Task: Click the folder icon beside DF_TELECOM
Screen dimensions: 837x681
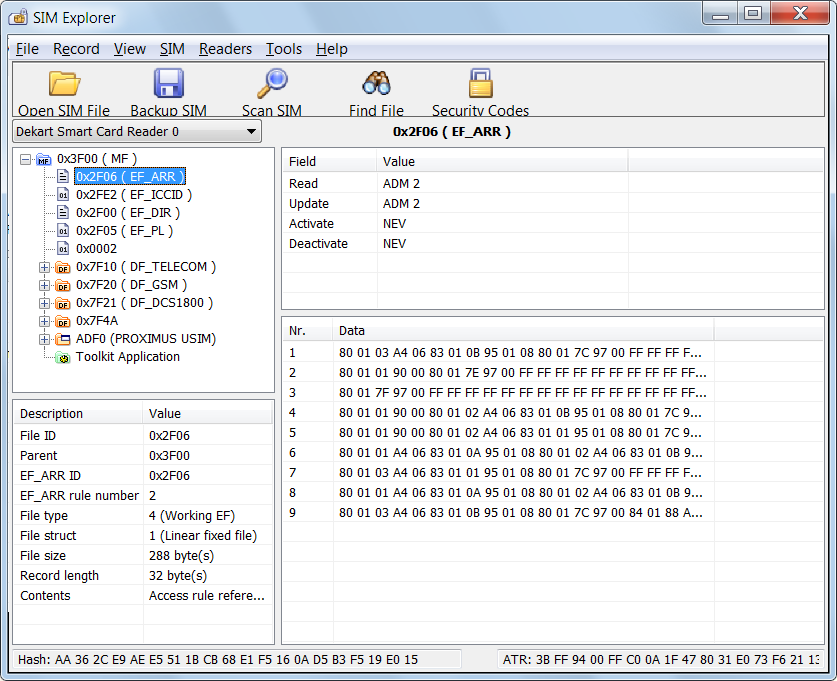Action: (62, 267)
